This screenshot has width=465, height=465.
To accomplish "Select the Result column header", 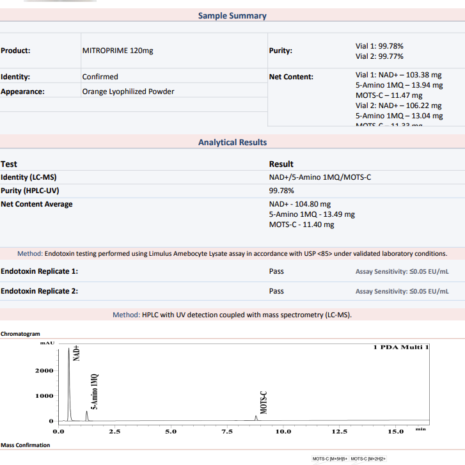I will (281, 164).
